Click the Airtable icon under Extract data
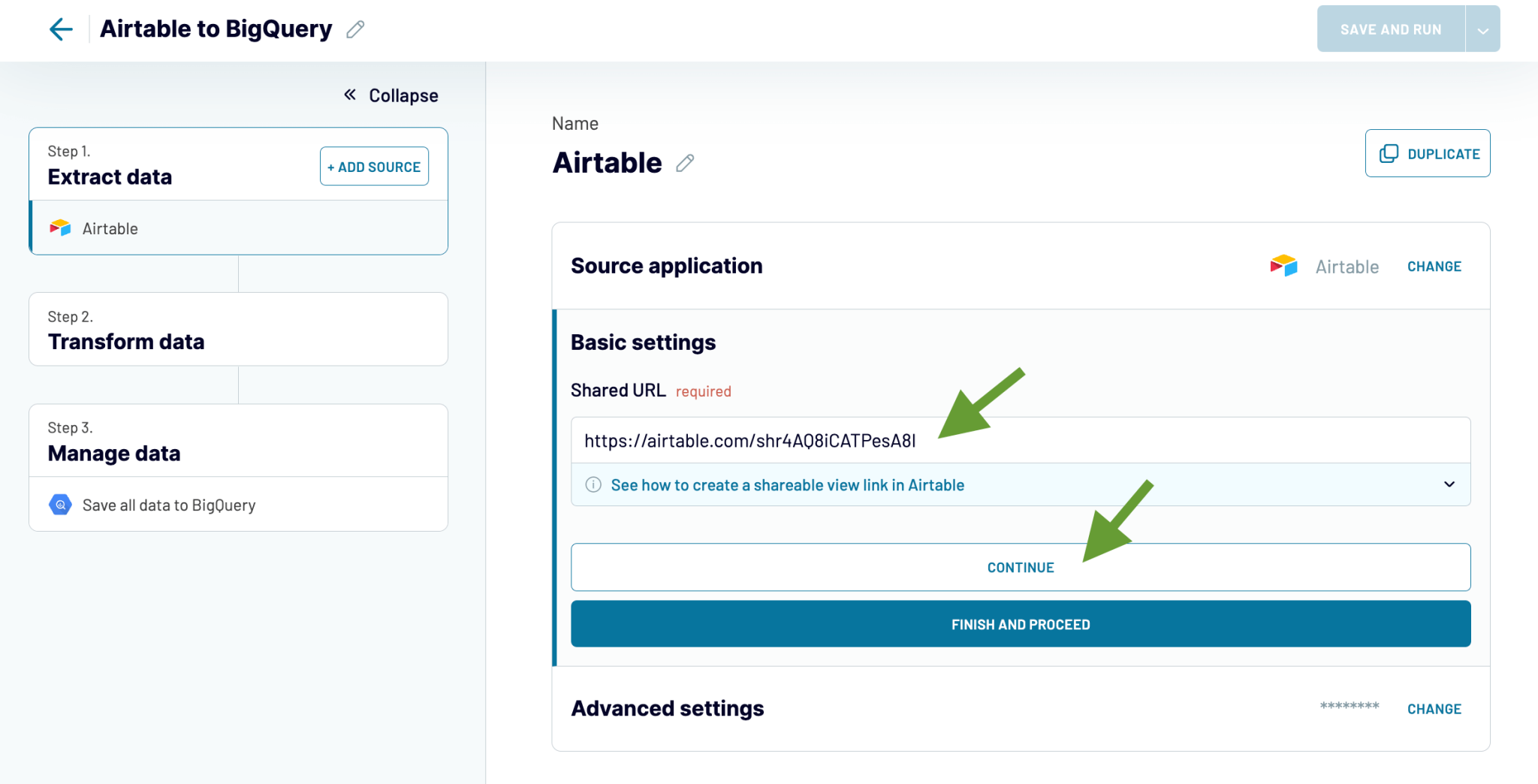This screenshot has height=784, width=1538. (60, 228)
